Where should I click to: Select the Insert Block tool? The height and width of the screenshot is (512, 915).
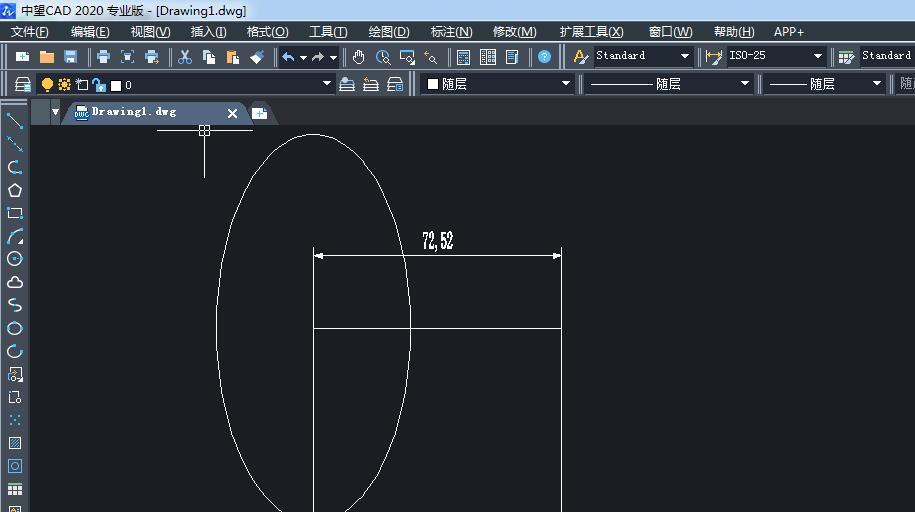[x=15, y=374]
